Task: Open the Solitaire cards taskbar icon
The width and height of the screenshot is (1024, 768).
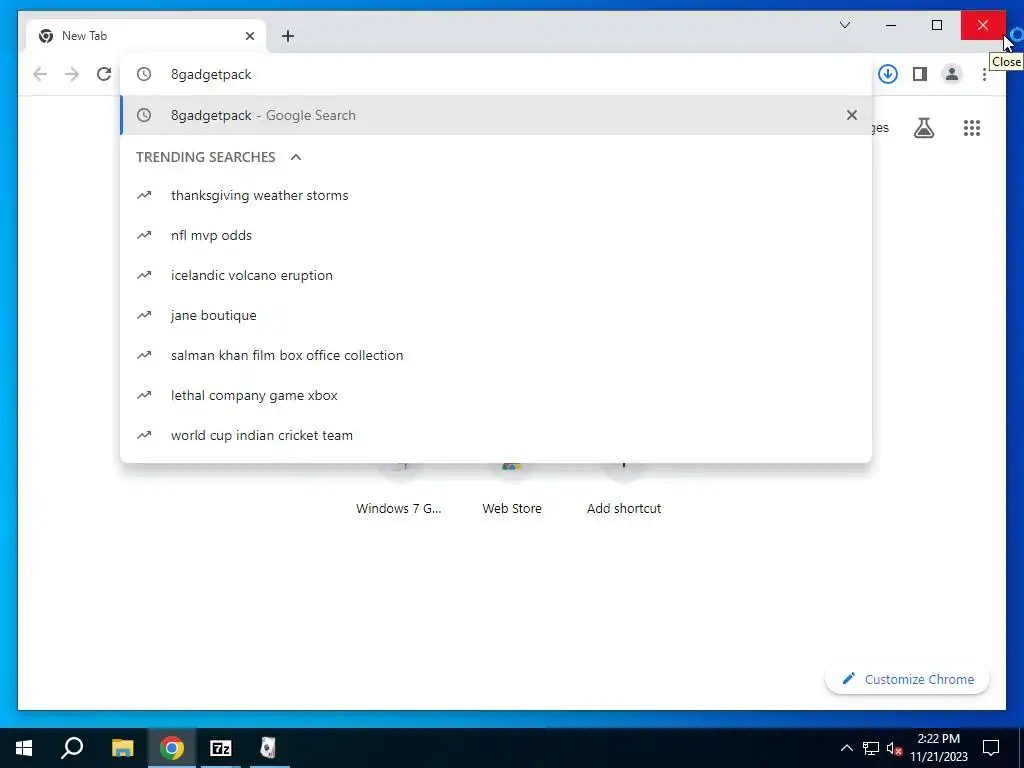Action: [x=268, y=748]
